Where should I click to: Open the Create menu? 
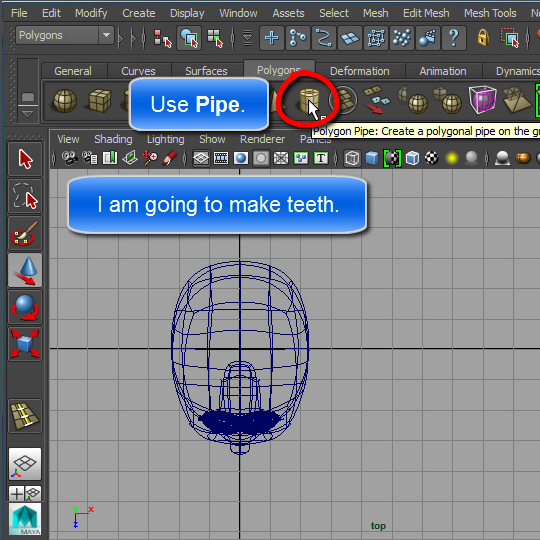coord(138,13)
